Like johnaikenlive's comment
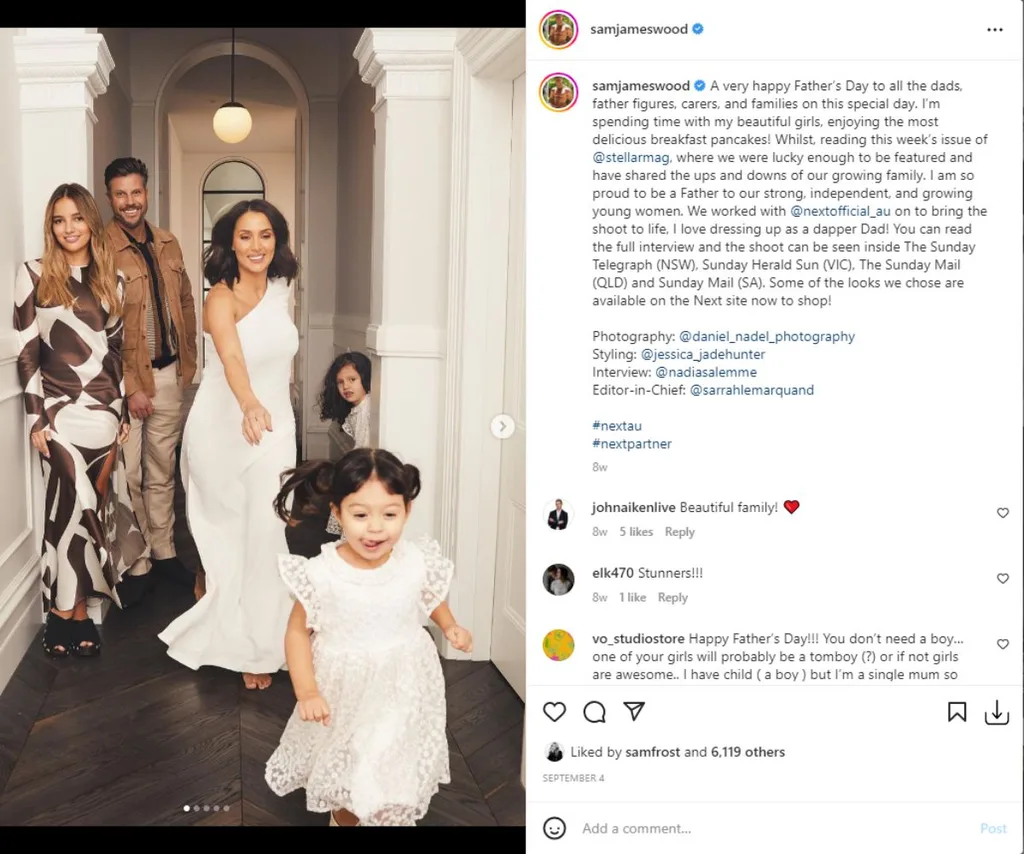The width and height of the screenshot is (1024, 854). (1002, 513)
